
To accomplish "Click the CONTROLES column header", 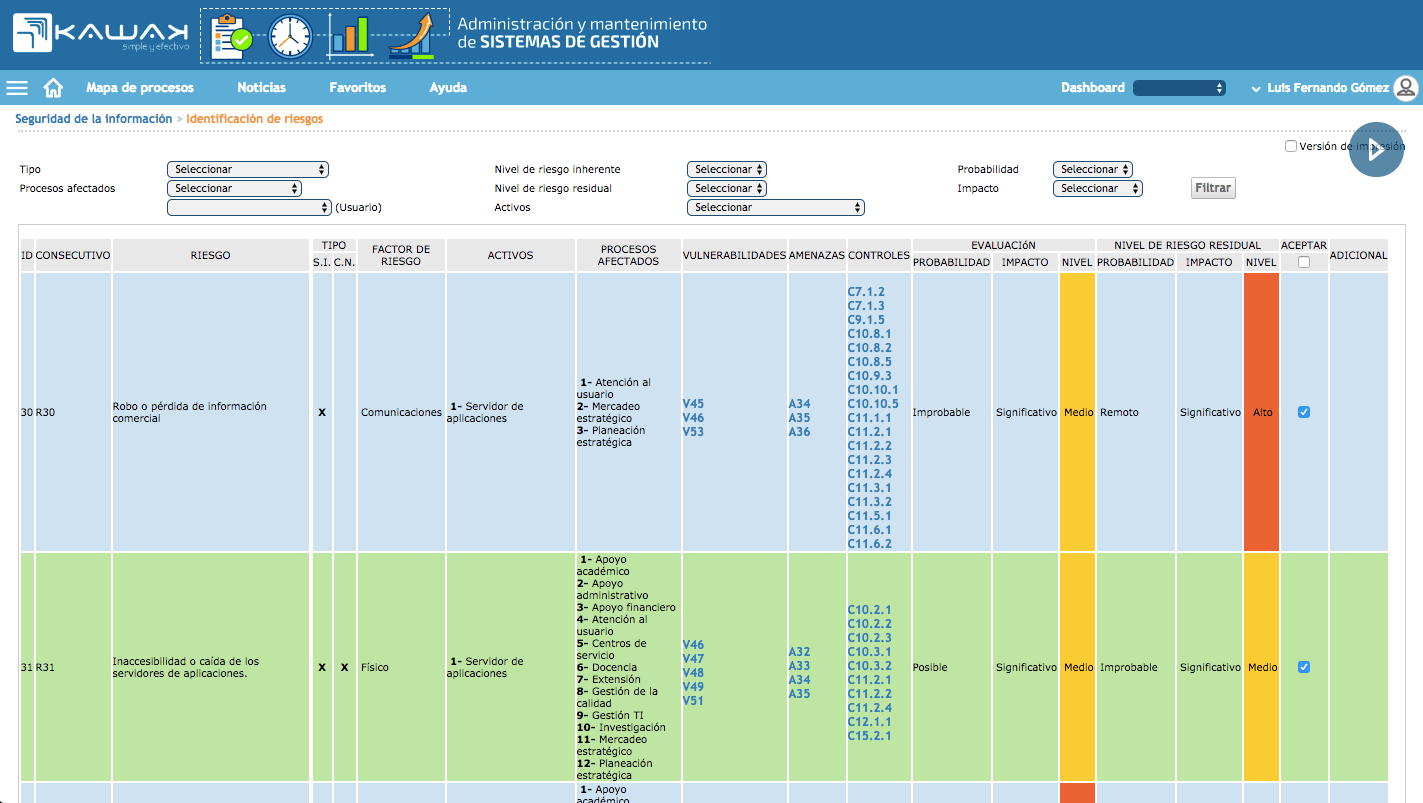I will pos(879,255).
